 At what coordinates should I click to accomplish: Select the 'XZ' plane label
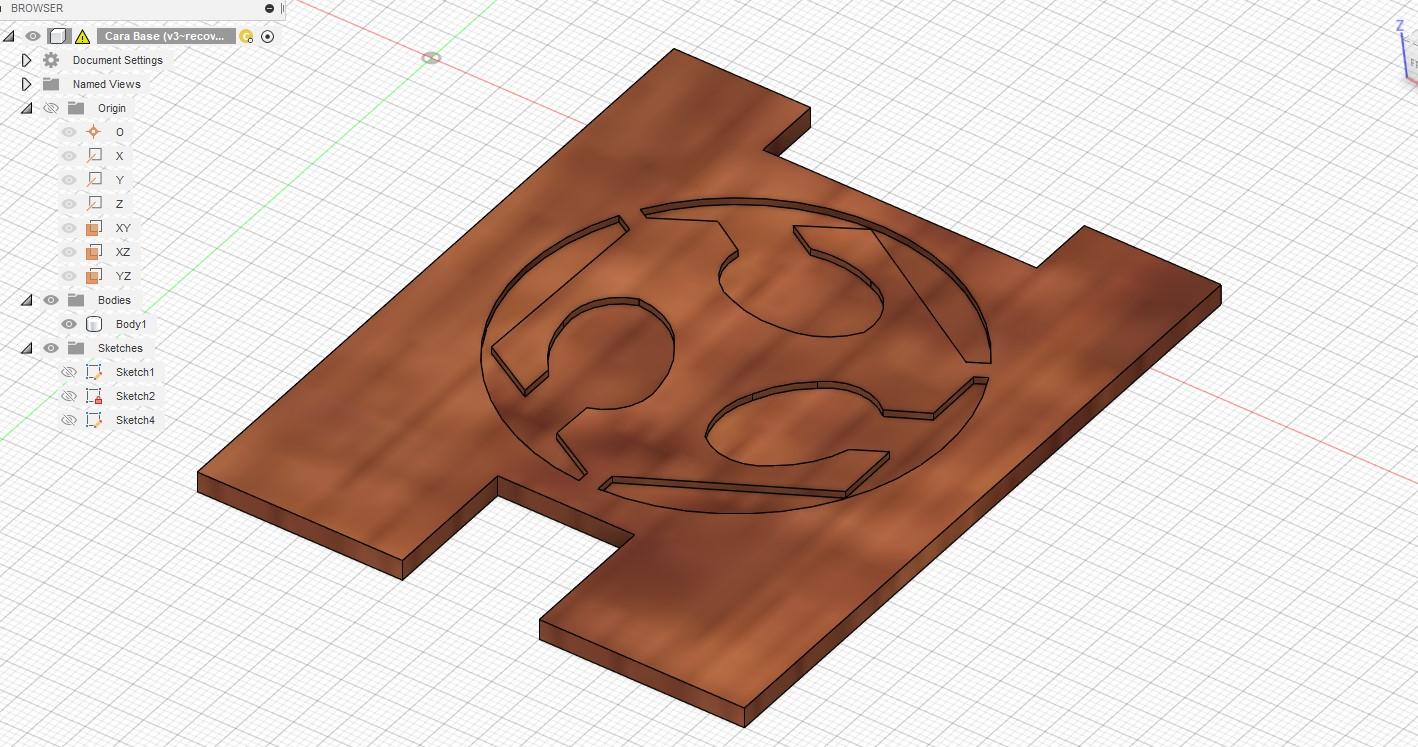pyautogui.click(x=123, y=252)
